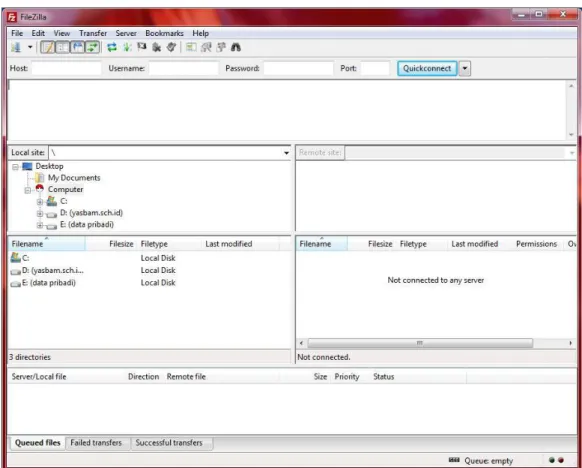Switch to the Queued files tab
This screenshot has height=468, width=582.
(x=37, y=443)
